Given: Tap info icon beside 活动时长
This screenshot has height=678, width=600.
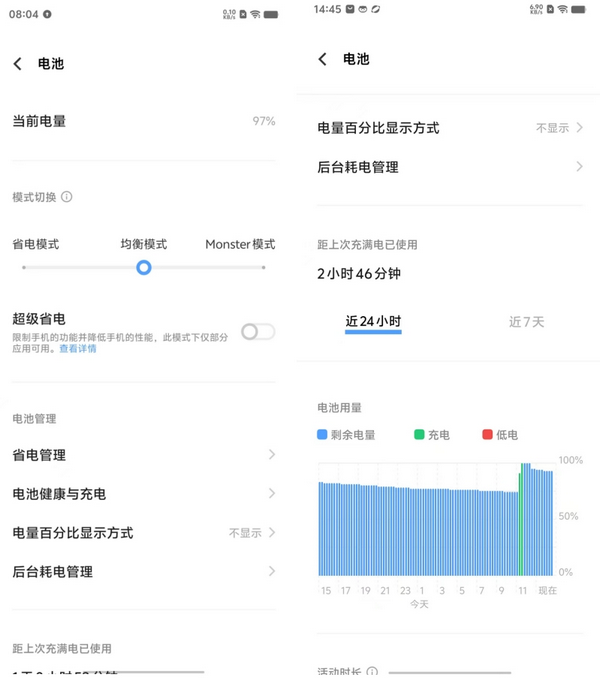Looking at the screenshot, I should pos(372,672).
